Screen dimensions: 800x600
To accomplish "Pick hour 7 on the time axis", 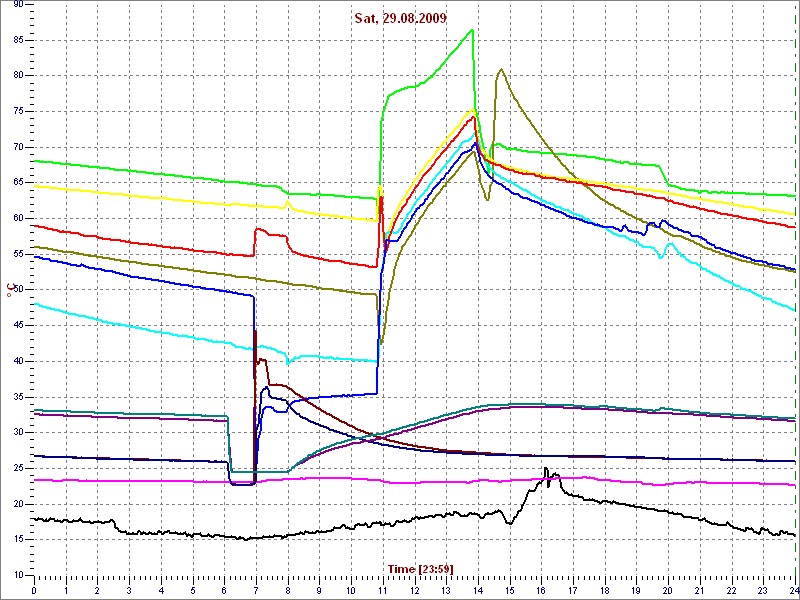I will tap(256, 591).
